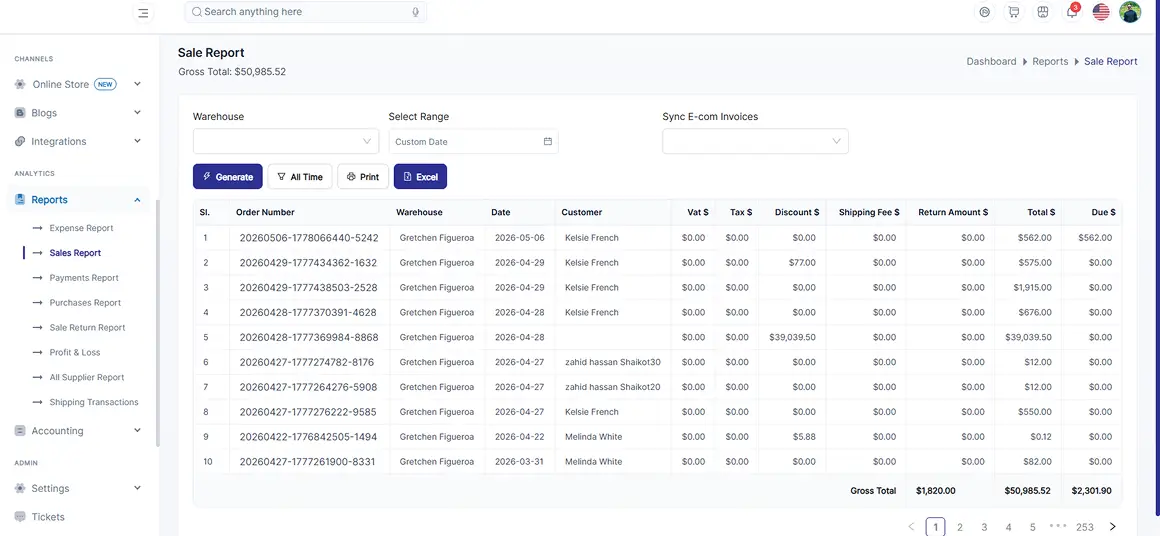The width and height of the screenshot is (1160, 536).
Task: Click the Print button
Action: tap(362, 177)
